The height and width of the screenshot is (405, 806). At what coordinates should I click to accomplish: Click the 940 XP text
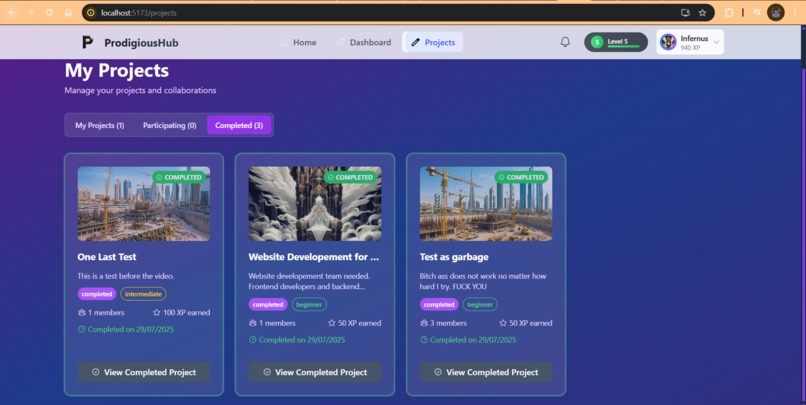click(690, 48)
